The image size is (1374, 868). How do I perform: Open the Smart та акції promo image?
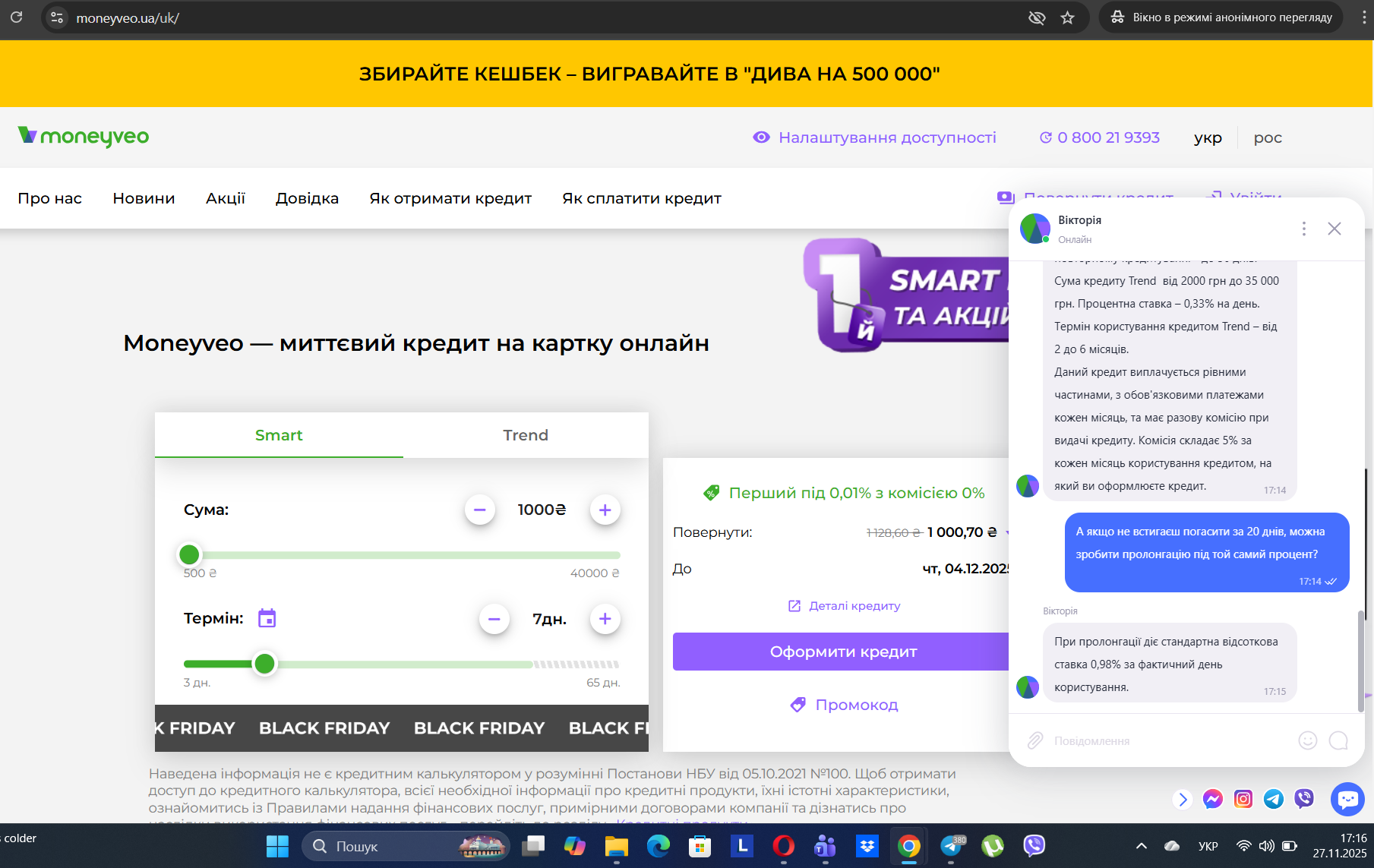pyautogui.click(x=906, y=295)
